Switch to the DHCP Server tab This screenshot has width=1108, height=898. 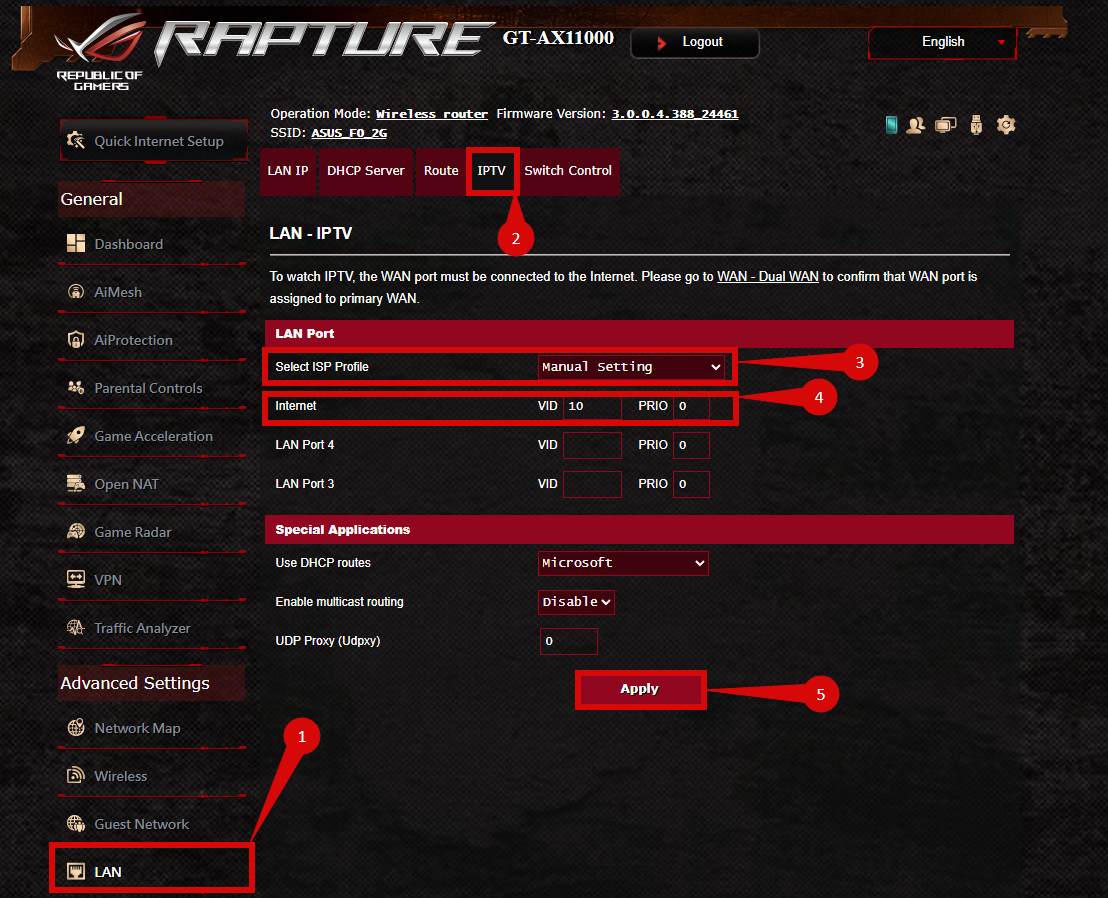click(x=365, y=171)
